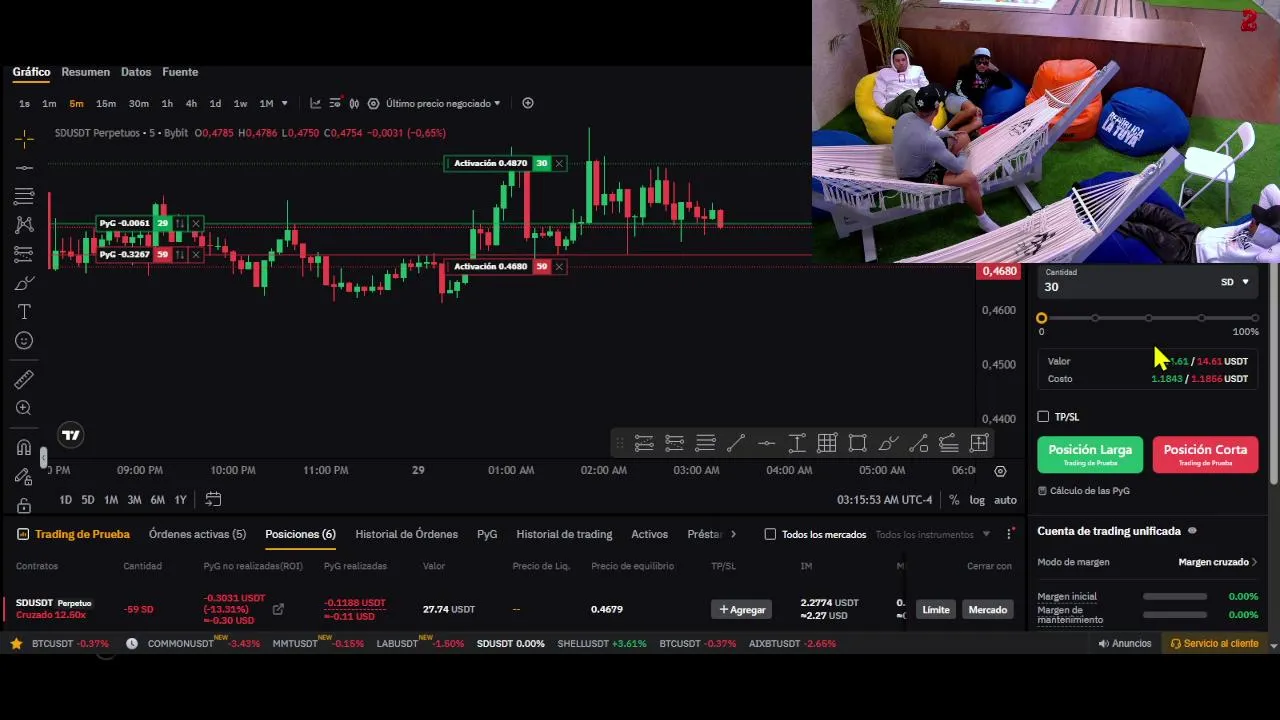The width and height of the screenshot is (1280, 720).
Task: Switch to the Datos tab
Action: point(136,72)
